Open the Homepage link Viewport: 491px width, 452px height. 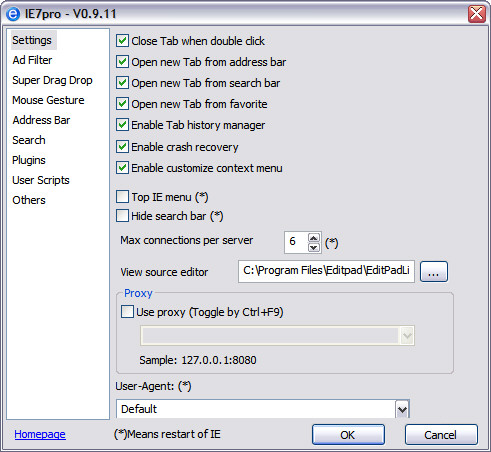tap(40, 434)
